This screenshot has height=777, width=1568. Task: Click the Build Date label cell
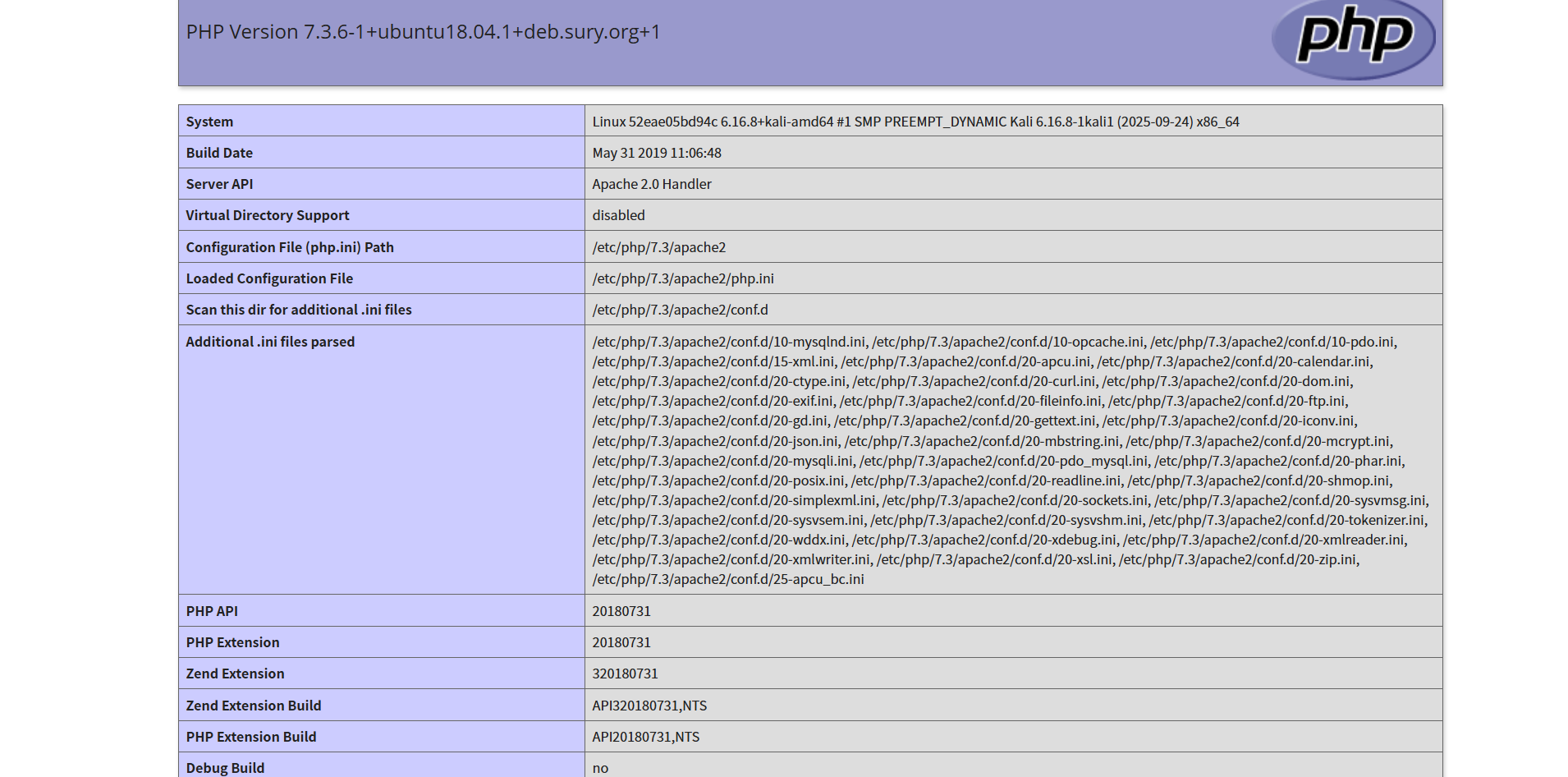click(x=219, y=153)
